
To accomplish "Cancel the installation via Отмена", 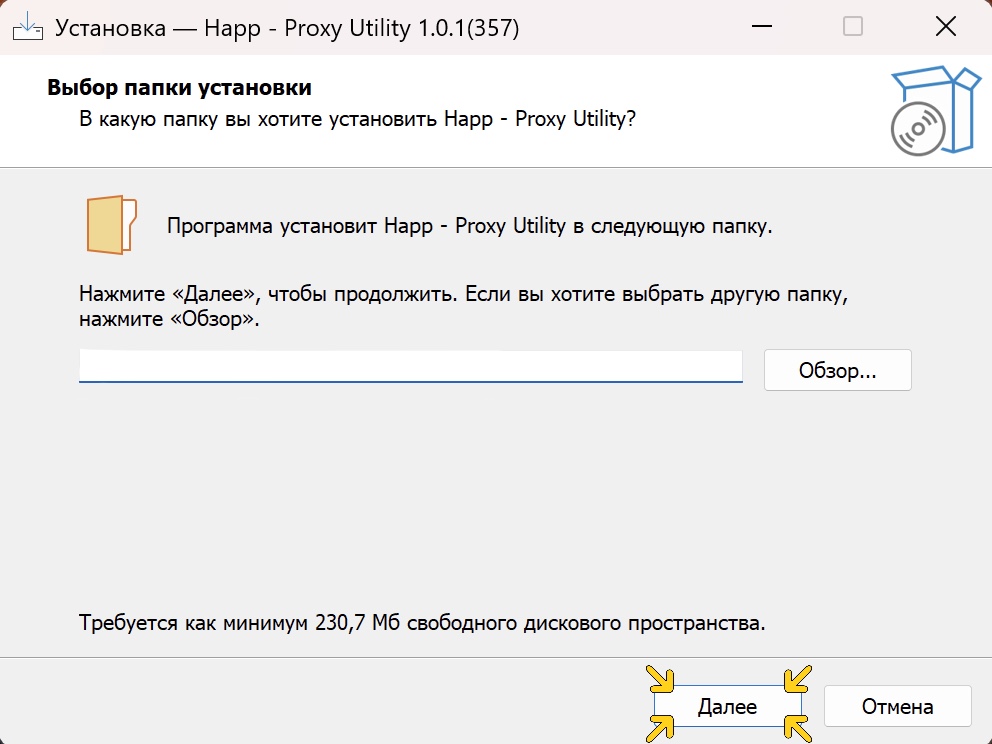I will click(897, 706).
